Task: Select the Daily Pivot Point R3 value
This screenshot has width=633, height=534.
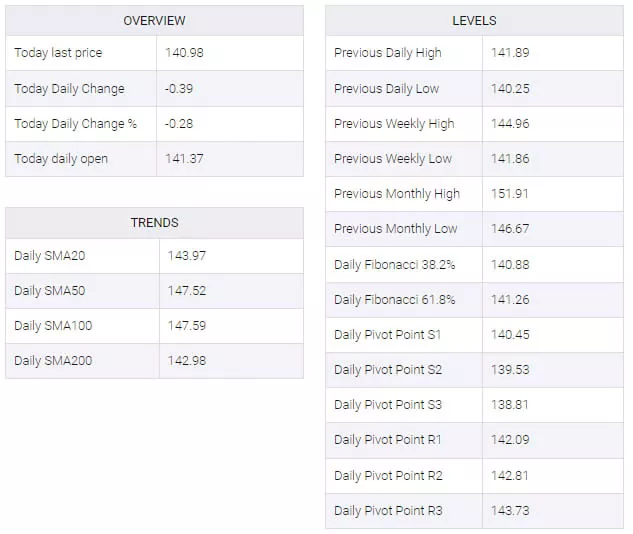Action: 509,511
